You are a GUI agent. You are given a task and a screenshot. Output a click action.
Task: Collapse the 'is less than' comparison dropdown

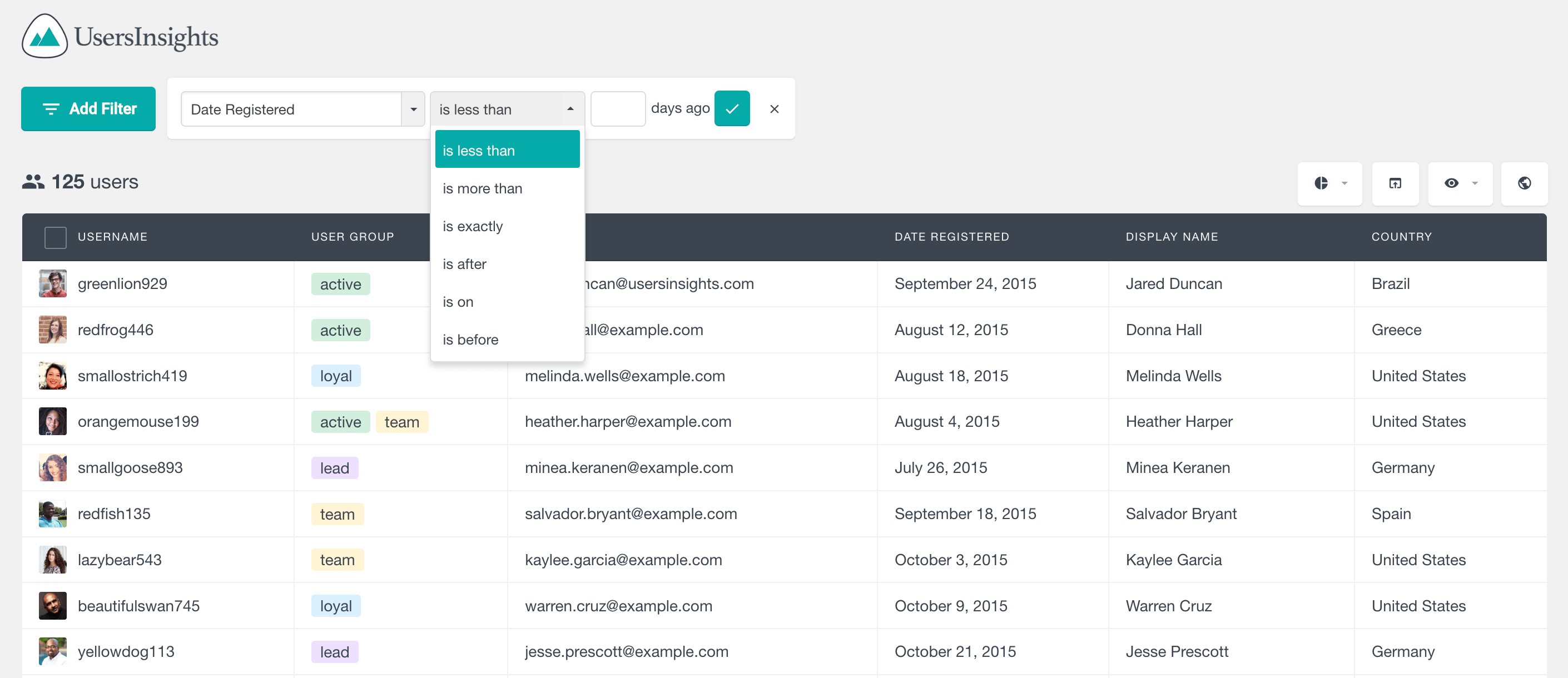pos(568,108)
